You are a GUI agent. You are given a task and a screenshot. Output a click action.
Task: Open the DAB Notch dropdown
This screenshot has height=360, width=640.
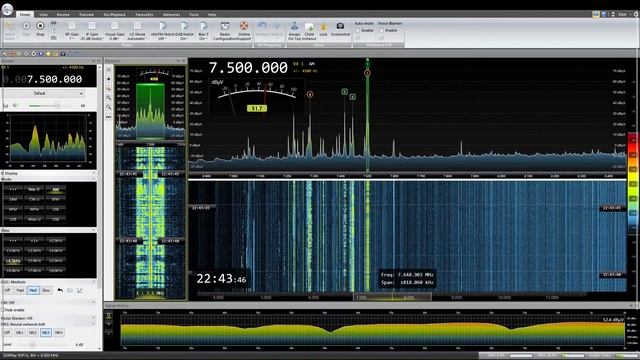184,31
